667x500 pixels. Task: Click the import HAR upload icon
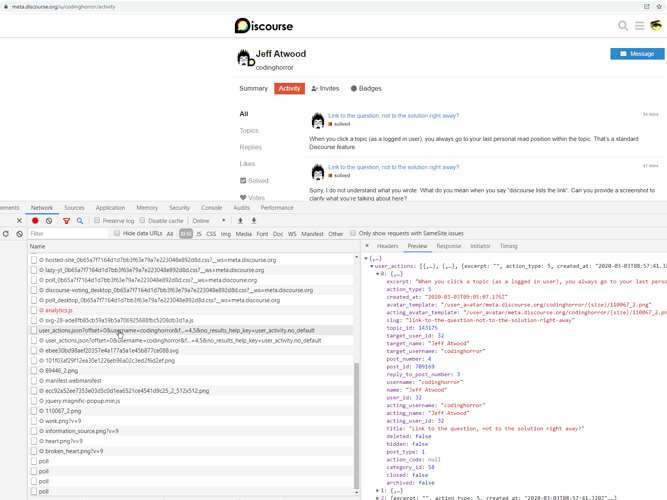[240, 221]
